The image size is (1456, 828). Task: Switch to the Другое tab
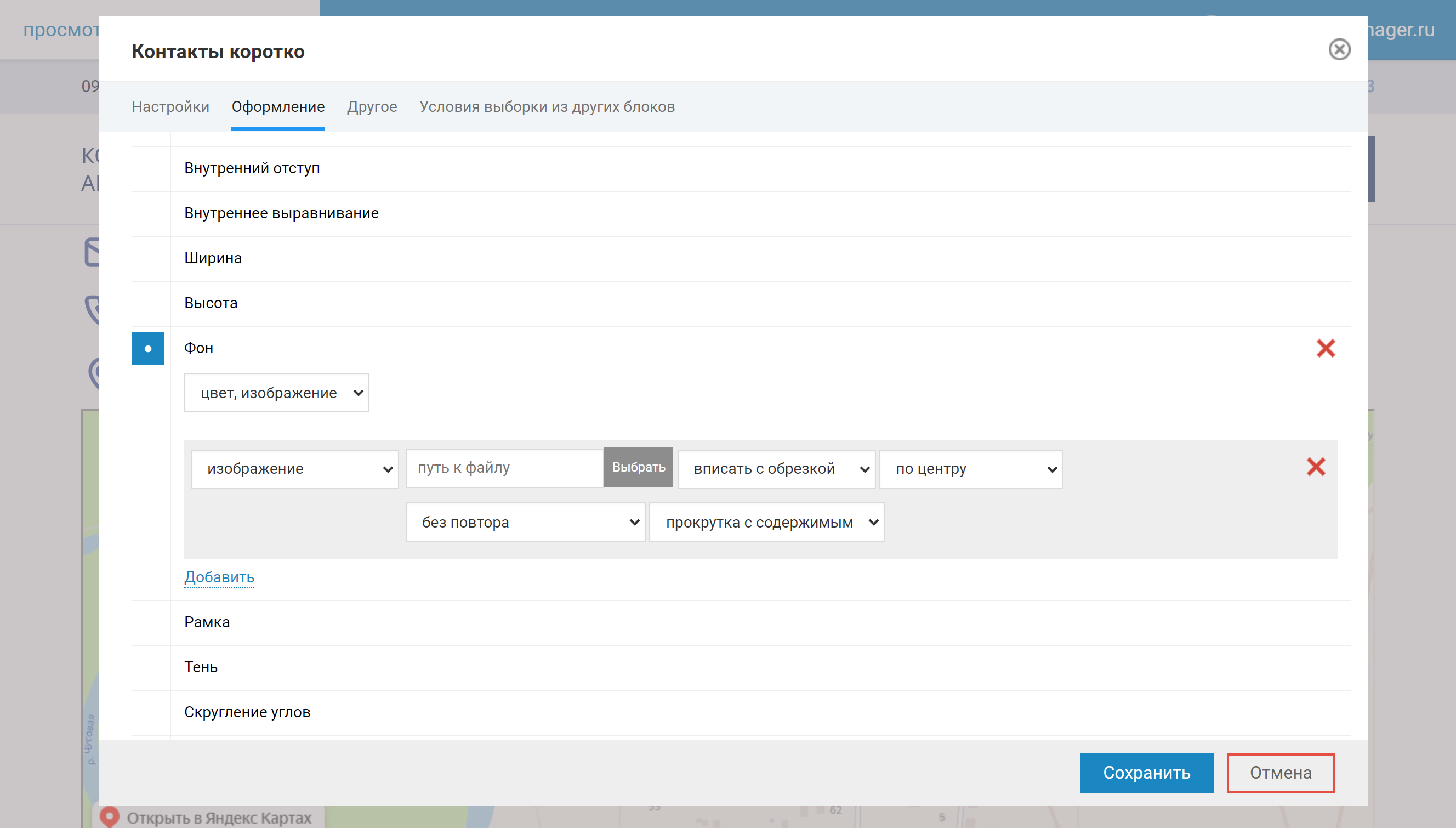[x=372, y=106]
